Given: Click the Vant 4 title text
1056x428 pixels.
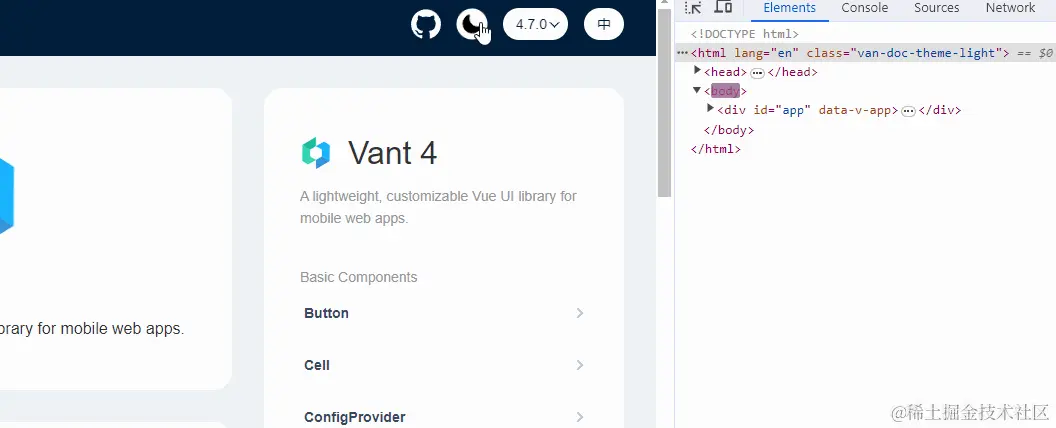Looking at the screenshot, I should [x=393, y=153].
